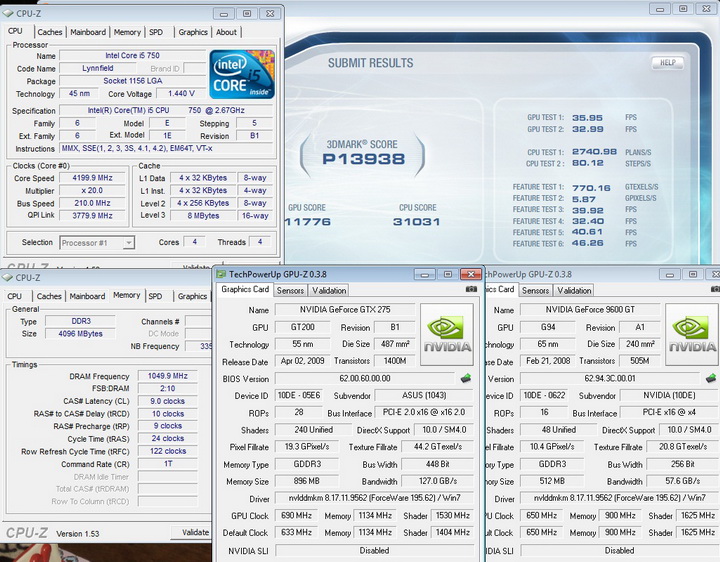Image resolution: width=720 pixels, height=562 pixels.
Task: Click the DRAM Frequency value 1049.9 MHz
Action: tap(168, 376)
